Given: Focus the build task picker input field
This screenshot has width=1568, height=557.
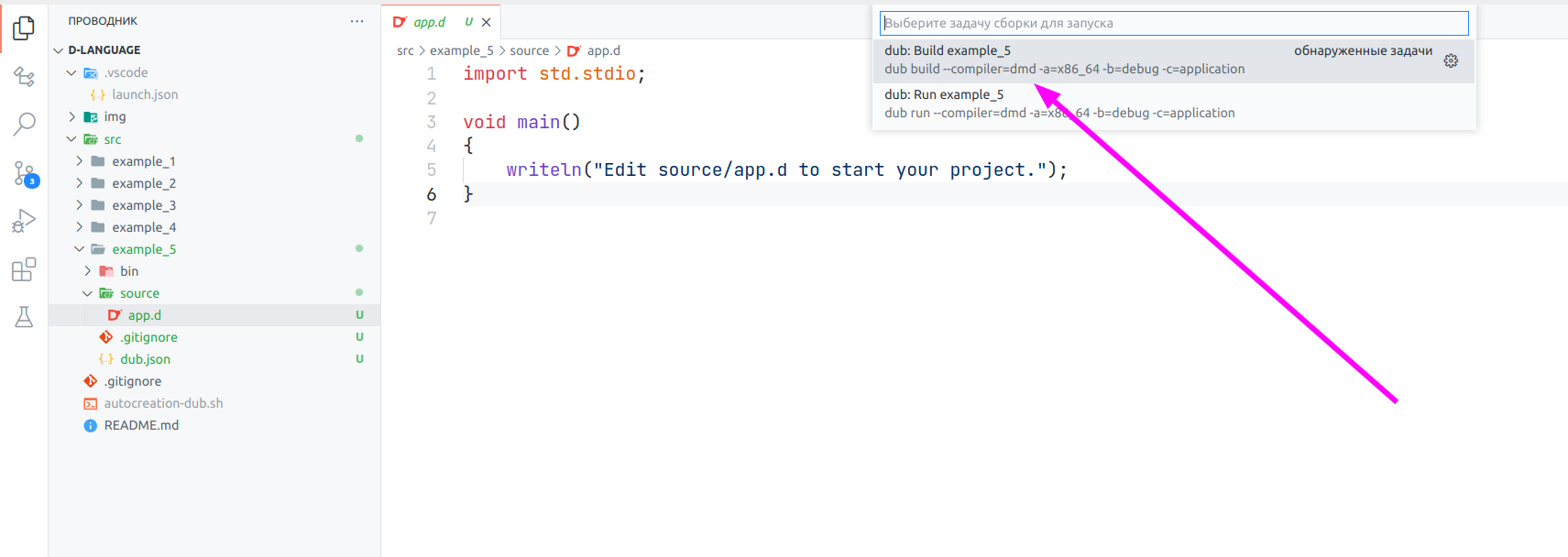Looking at the screenshot, I should [x=1174, y=23].
